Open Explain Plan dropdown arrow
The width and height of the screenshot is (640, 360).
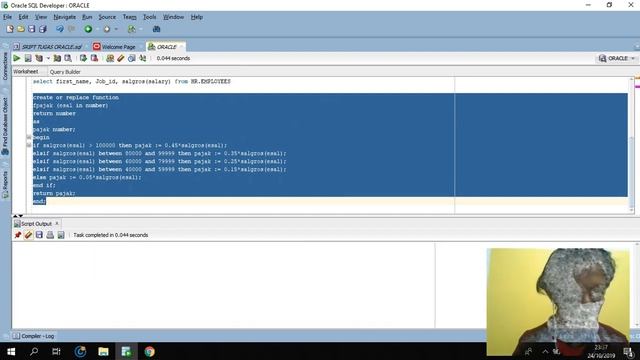click(48, 58)
